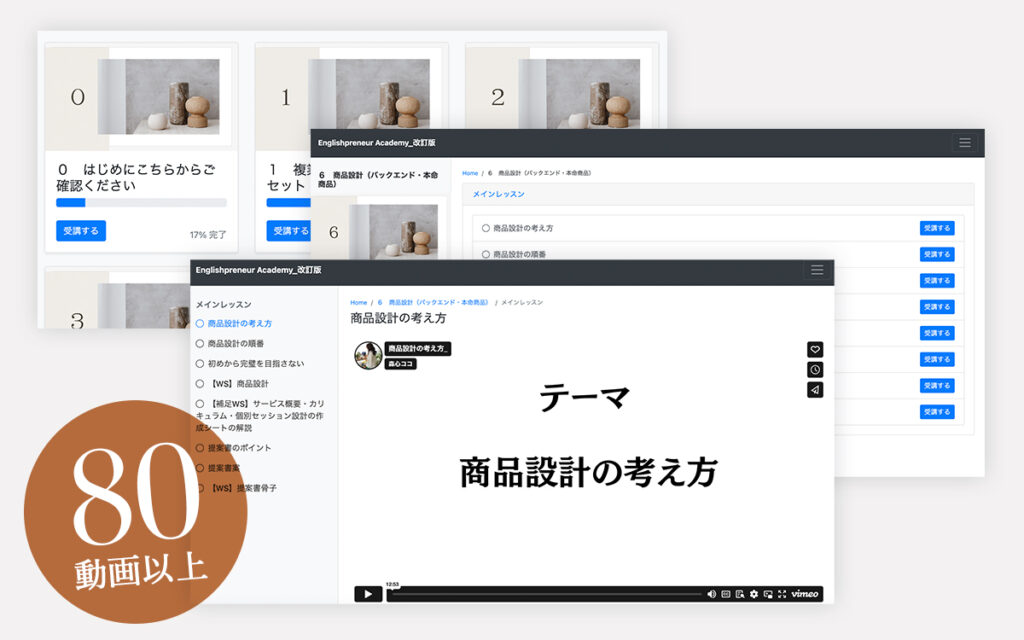Open the video settings gear icon
This screenshot has width=1024, height=640.
[x=754, y=594]
